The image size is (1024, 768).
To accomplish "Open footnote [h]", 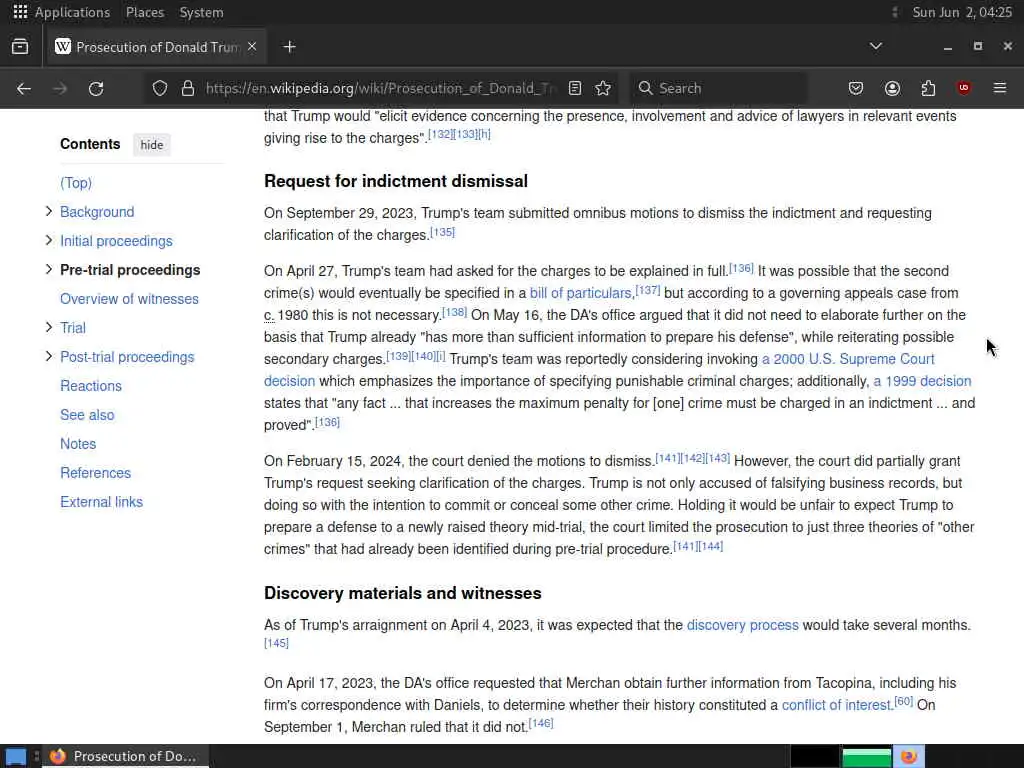I will pyautogui.click(x=484, y=134).
